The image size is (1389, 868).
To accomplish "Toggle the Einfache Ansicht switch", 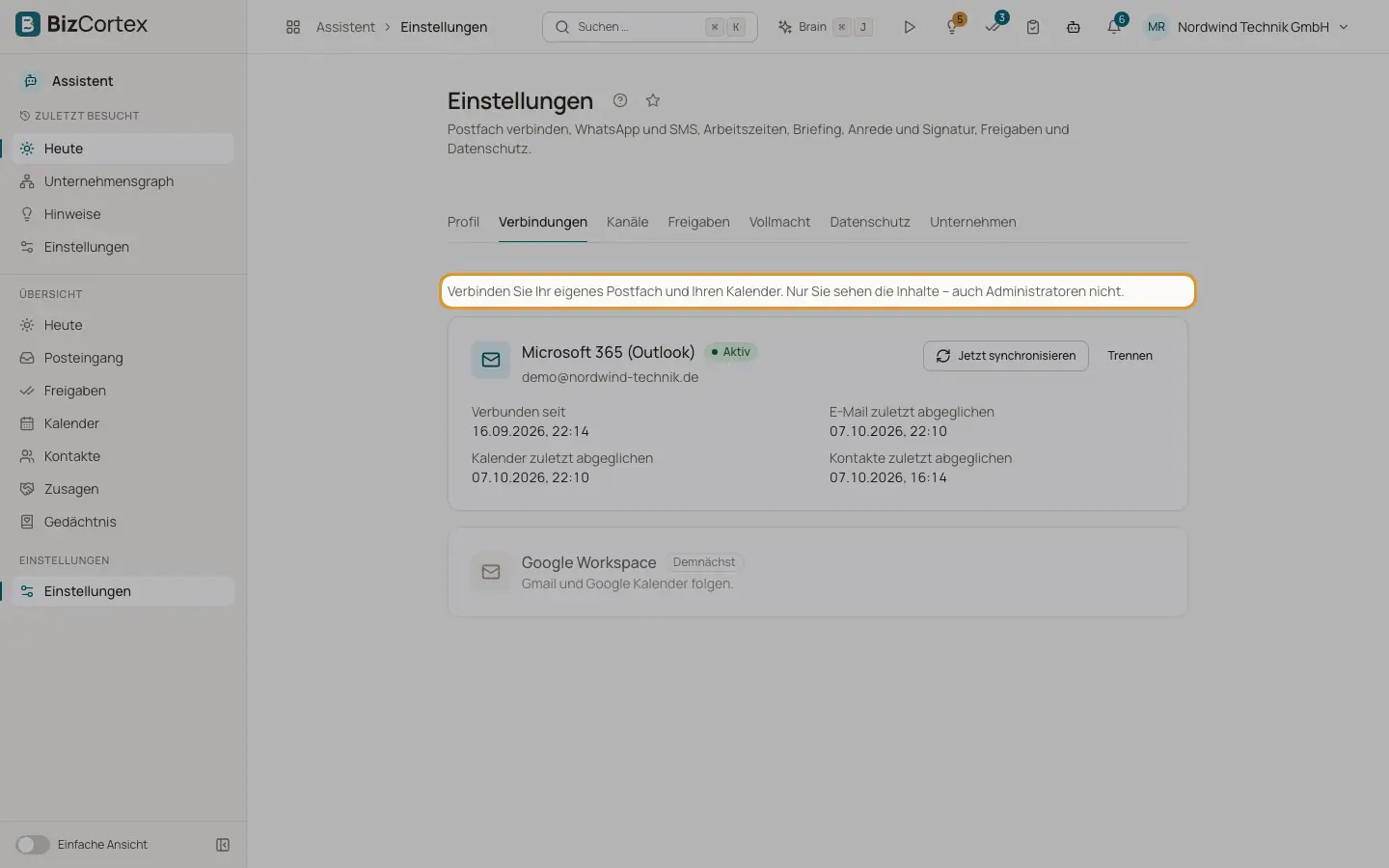I will tap(32, 845).
